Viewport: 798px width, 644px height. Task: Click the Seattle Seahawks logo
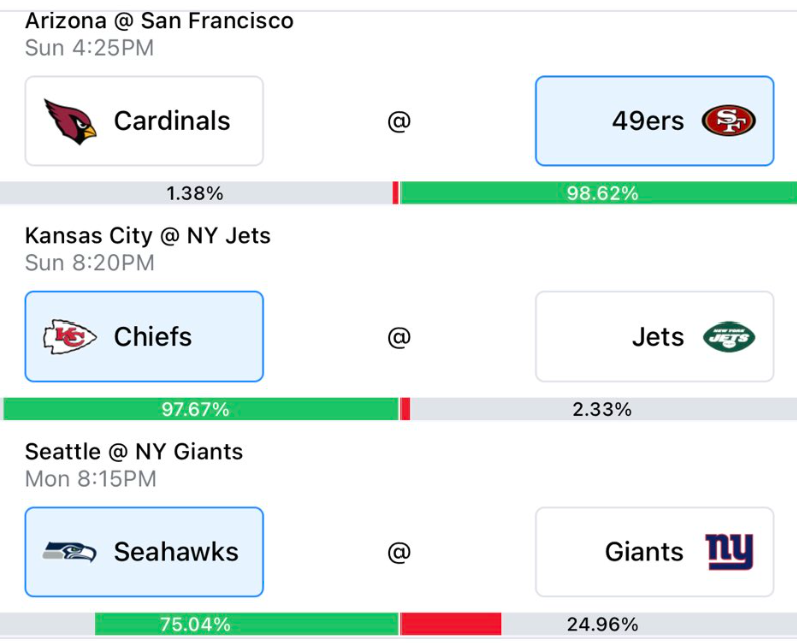[70, 552]
